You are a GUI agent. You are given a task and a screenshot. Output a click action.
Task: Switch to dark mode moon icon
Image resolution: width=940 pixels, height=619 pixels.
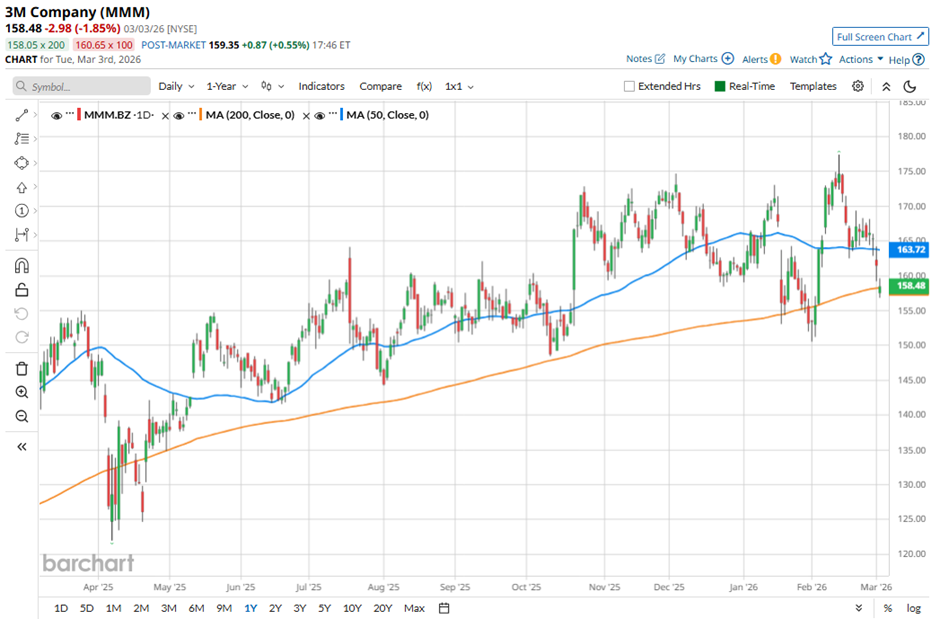(x=910, y=87)
